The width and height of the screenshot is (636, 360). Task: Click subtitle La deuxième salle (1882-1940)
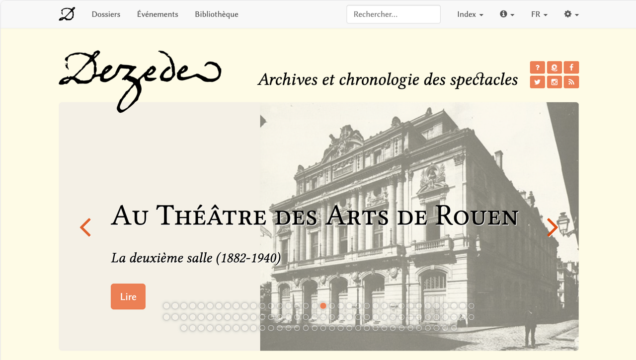click(x=196, y=258)
